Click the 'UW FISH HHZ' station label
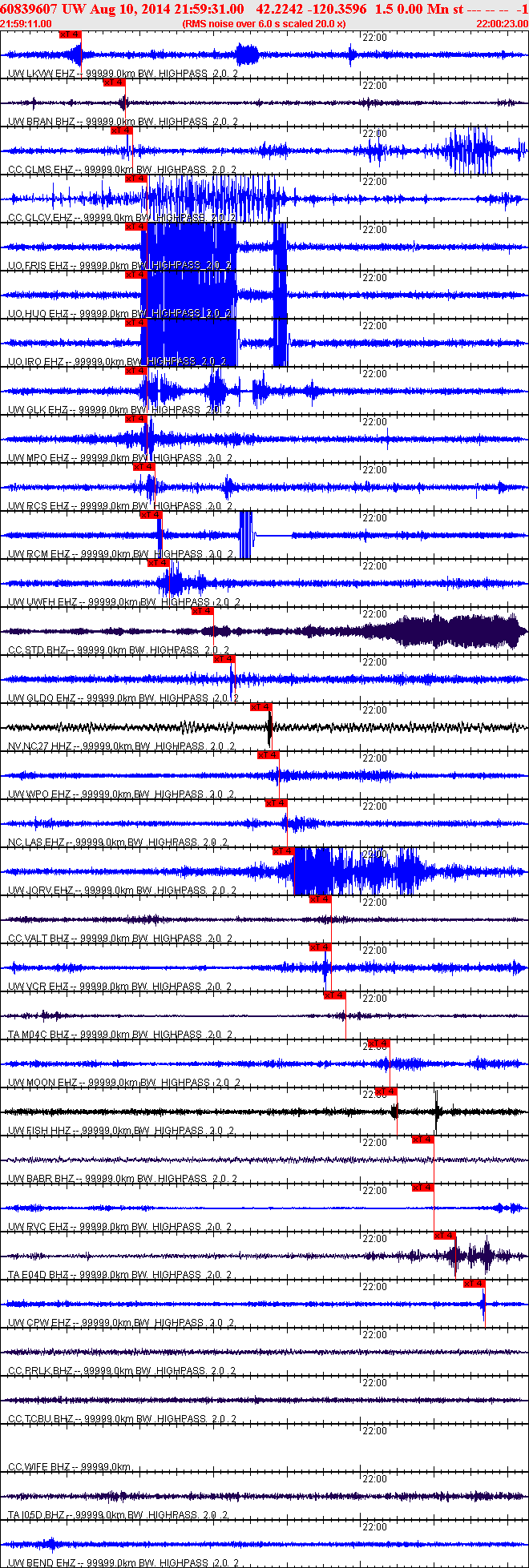 tap(39, 1131)
